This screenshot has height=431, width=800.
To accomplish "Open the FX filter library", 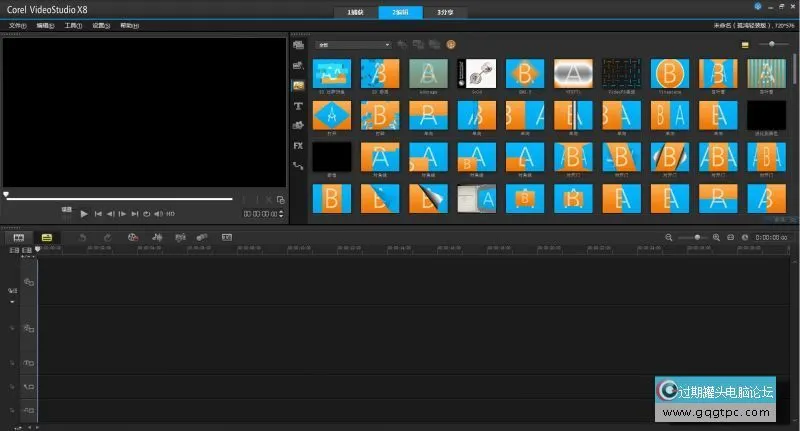I will click(x=298, y=145).
